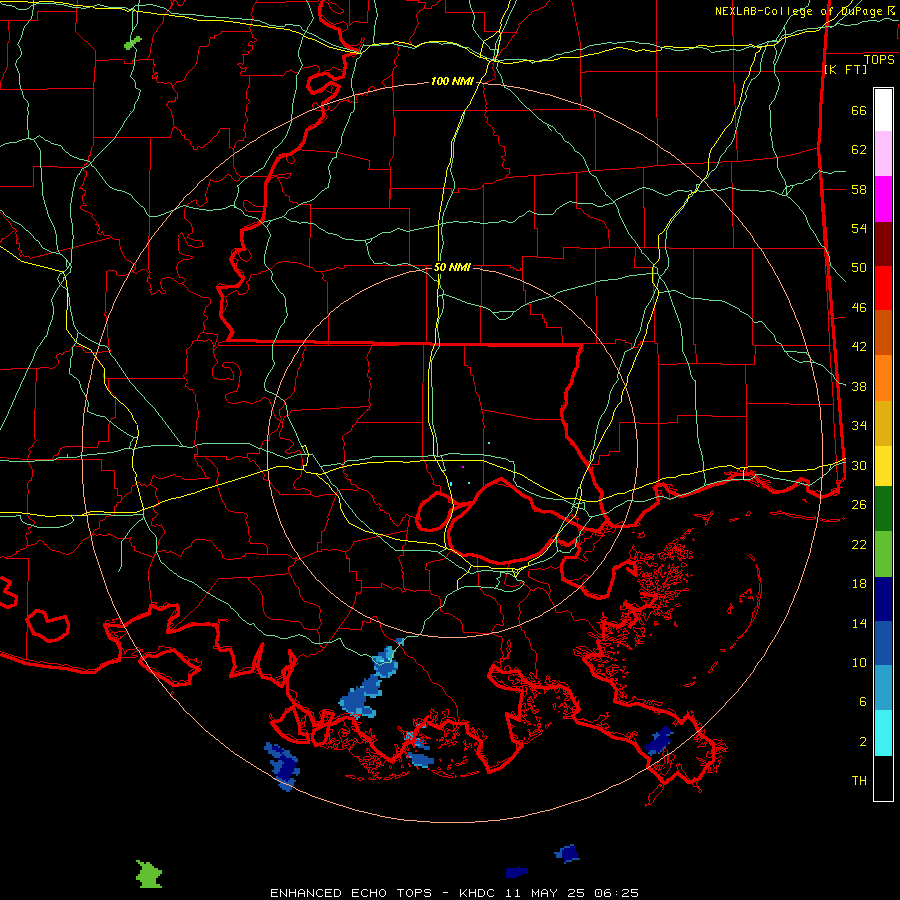Pick the light orange legend swatch
The height and width of the screenshot is (900, 900).
(x=883, y=378)
